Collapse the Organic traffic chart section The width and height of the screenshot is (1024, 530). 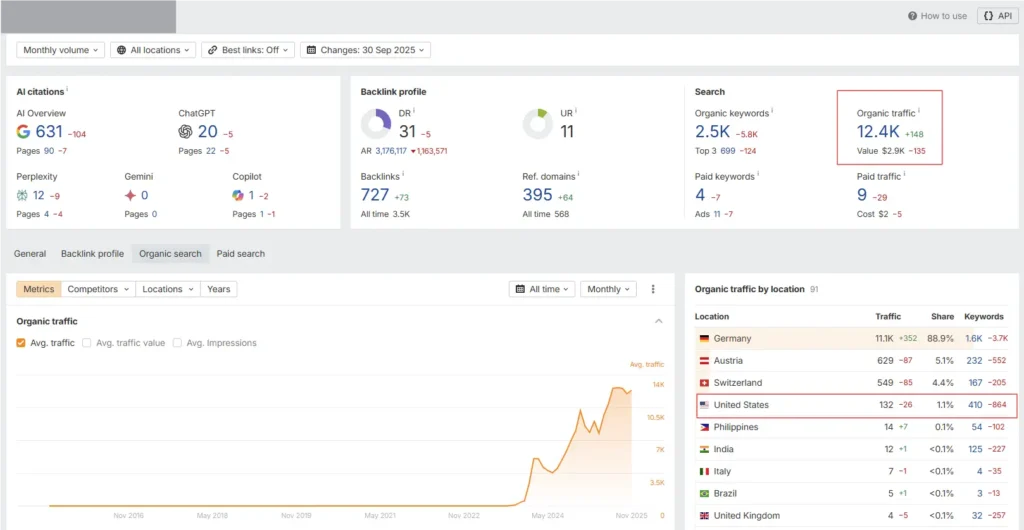[658, 321]
